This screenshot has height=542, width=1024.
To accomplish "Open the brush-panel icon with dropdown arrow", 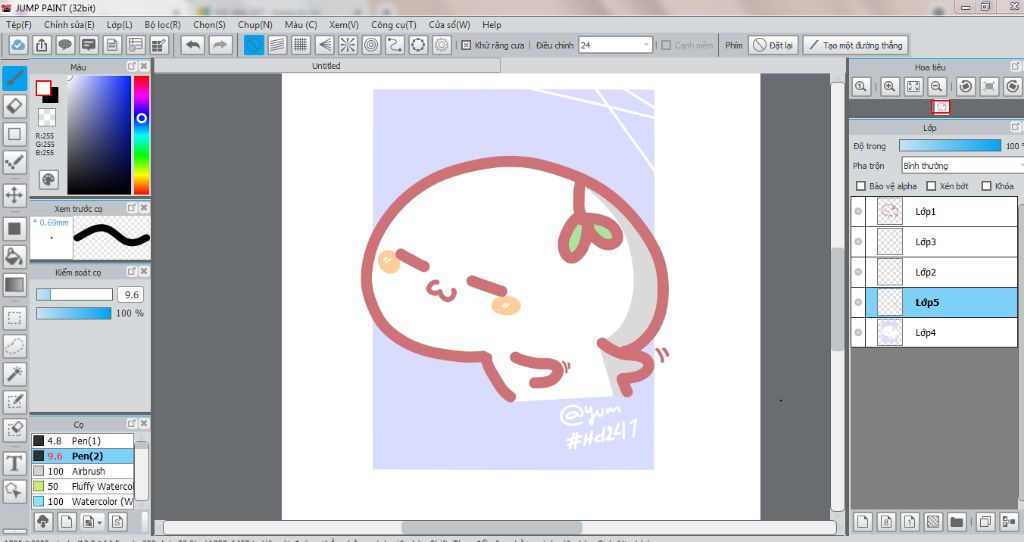I will click(x=92, y=521).
